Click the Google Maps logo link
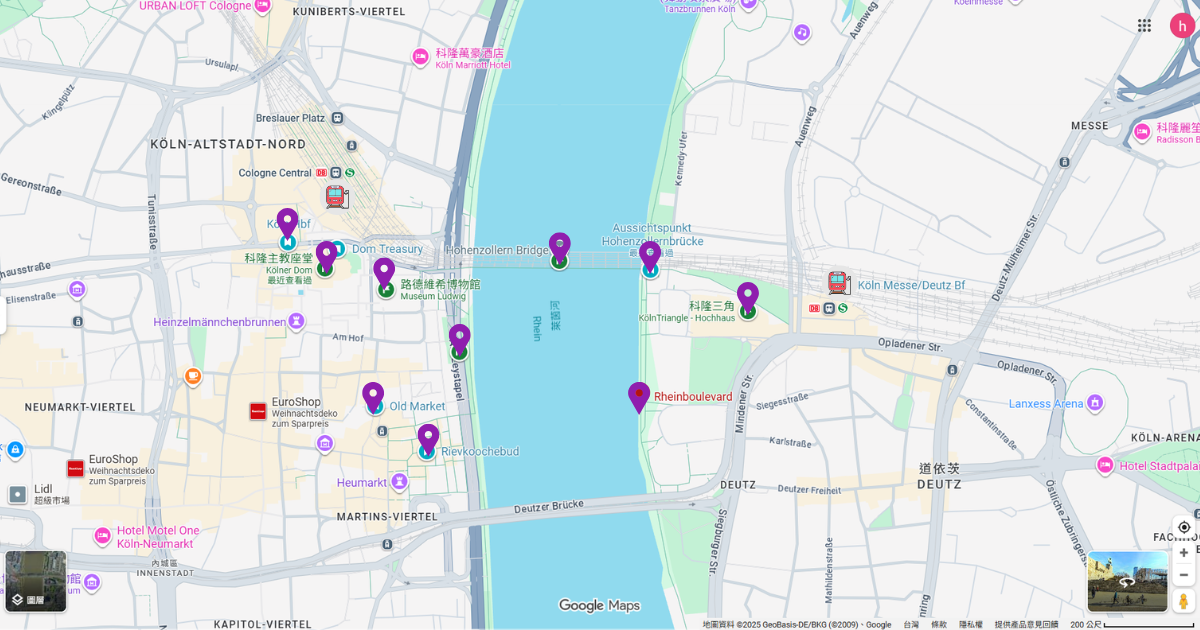The width and height of the screenshot is (1200, 630). [600, 605]
